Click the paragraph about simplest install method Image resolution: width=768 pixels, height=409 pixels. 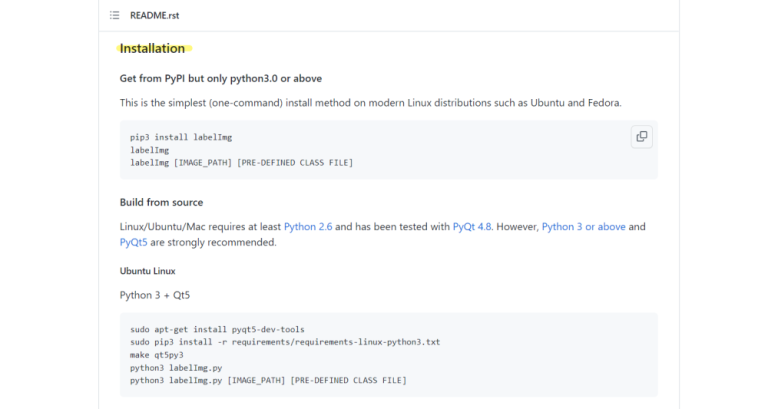click(x=370, y=103)
